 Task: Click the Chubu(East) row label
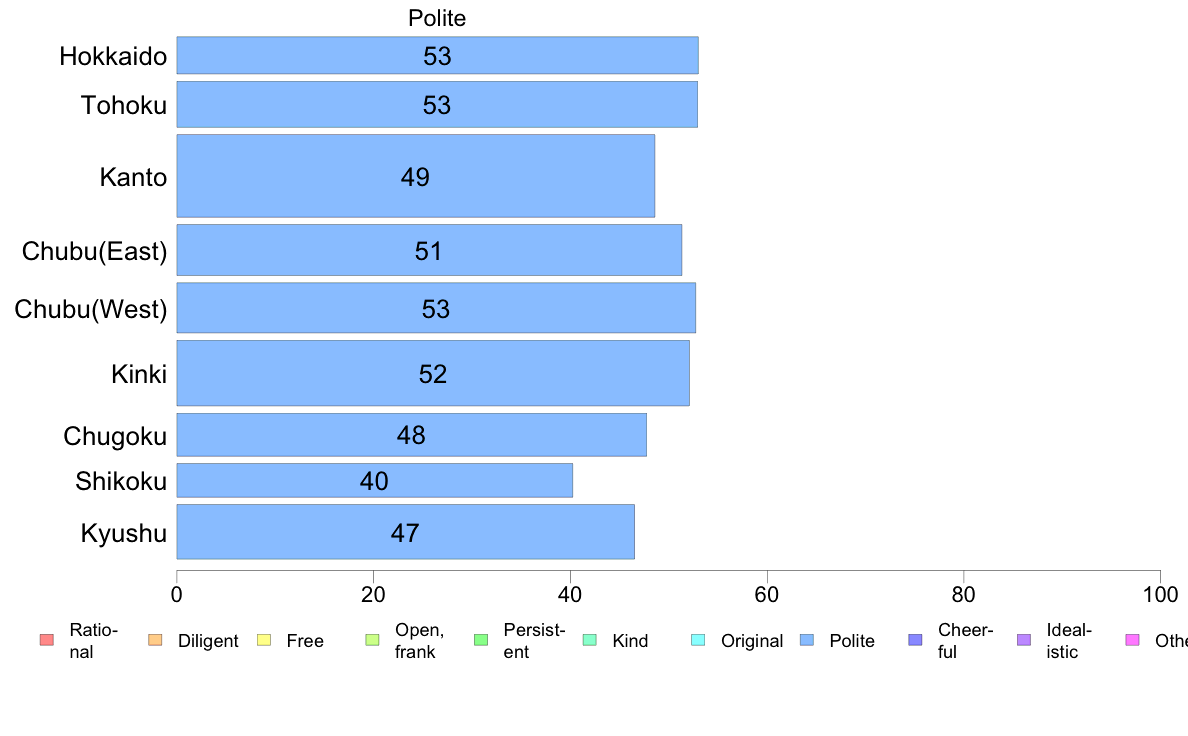(x=95, y=251)
